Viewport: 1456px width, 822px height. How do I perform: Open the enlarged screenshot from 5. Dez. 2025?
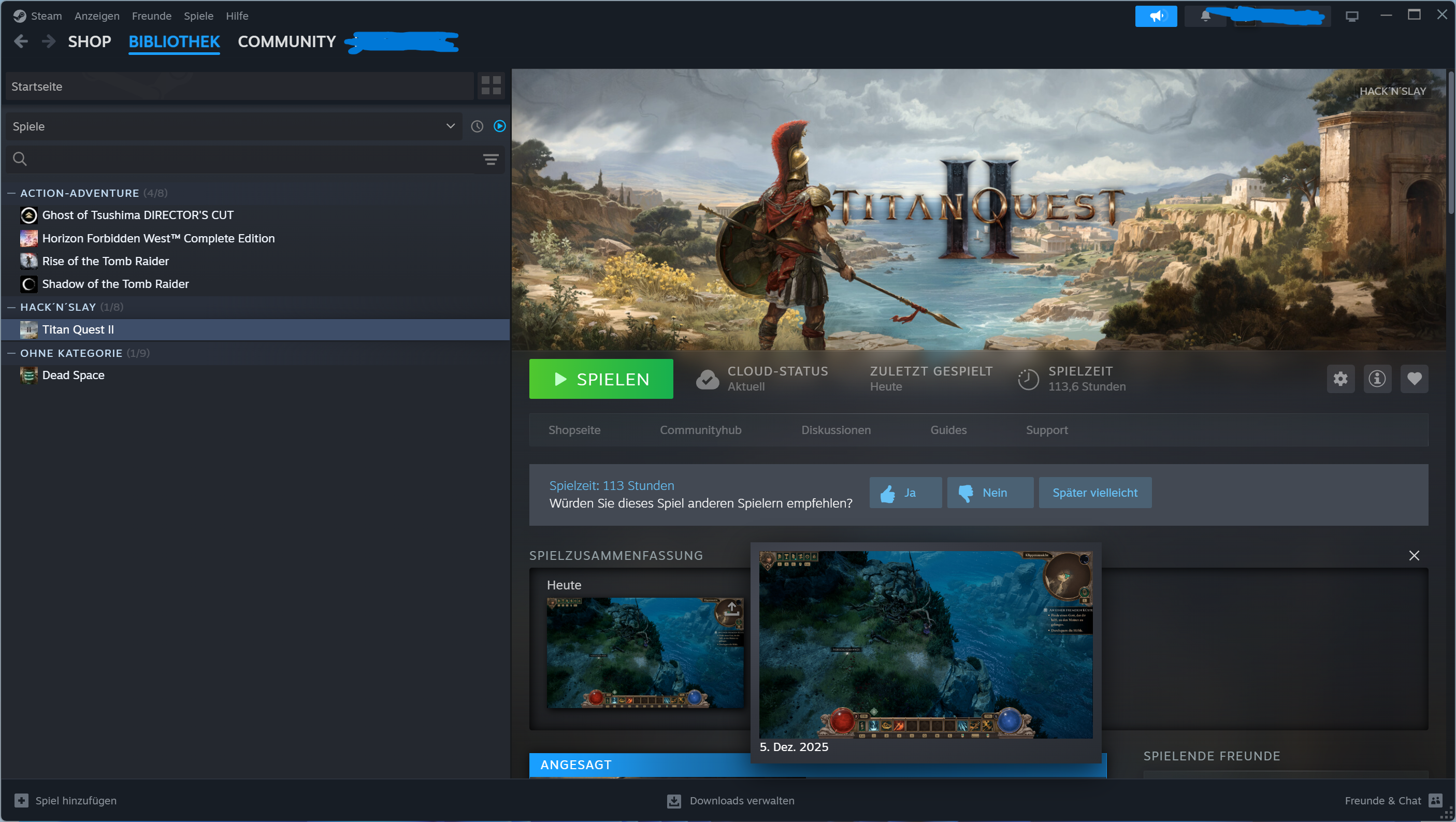tap(925, 644)
